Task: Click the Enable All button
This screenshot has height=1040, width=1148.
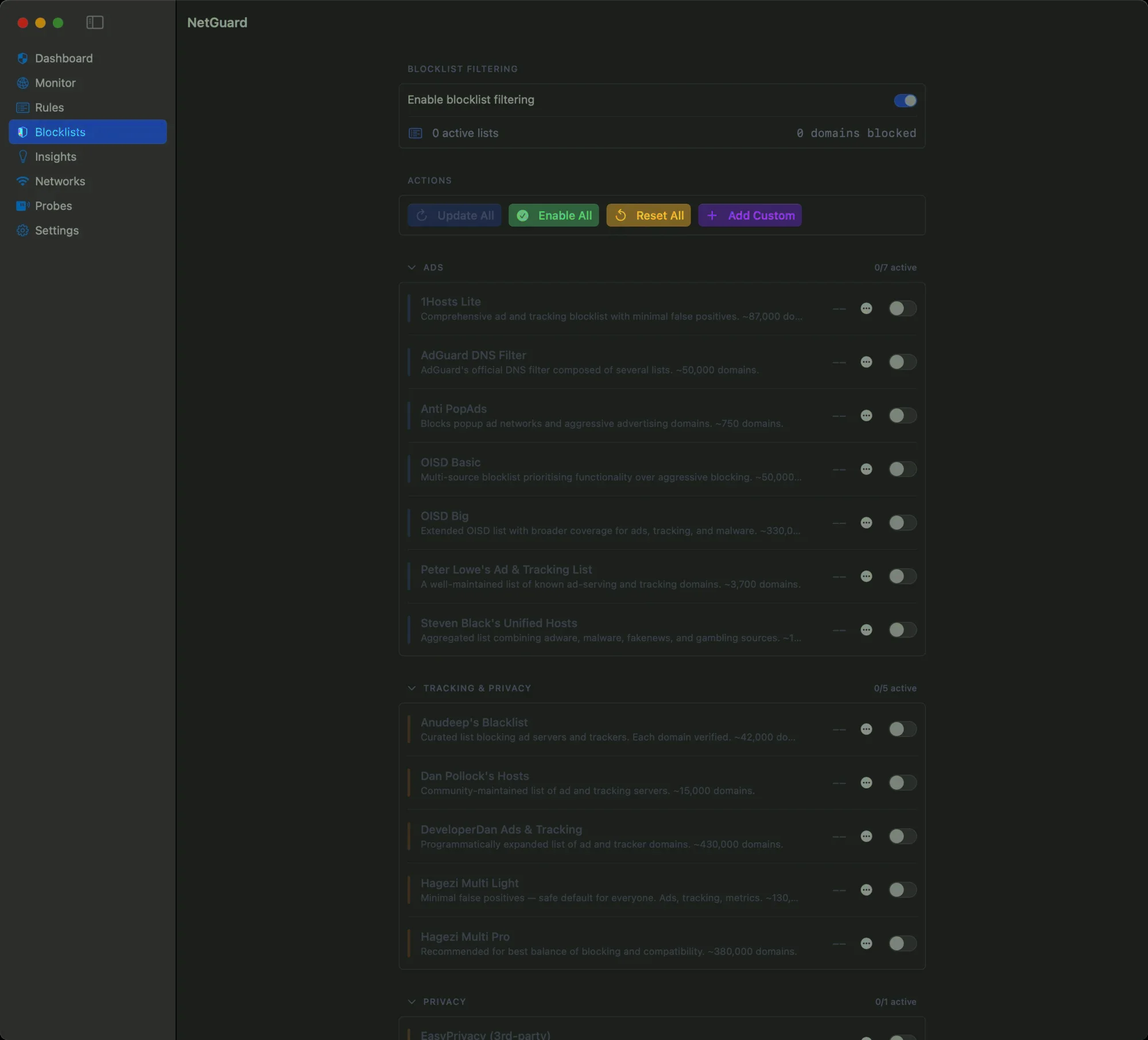Action: (x=553, y=215)
